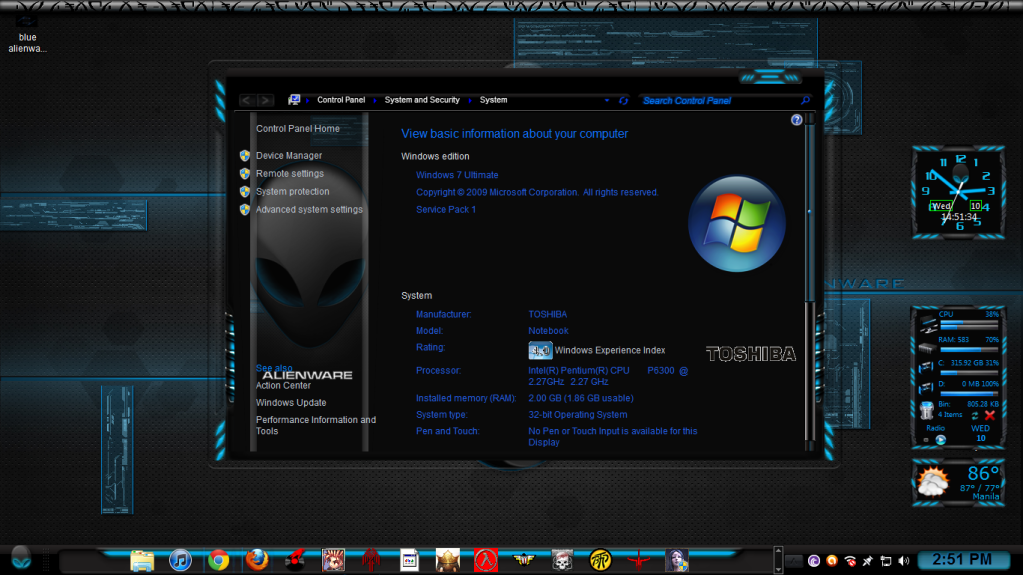The image size is (1023, 575).
Task: Open the help question mark icon
Action: pos(797,119)
